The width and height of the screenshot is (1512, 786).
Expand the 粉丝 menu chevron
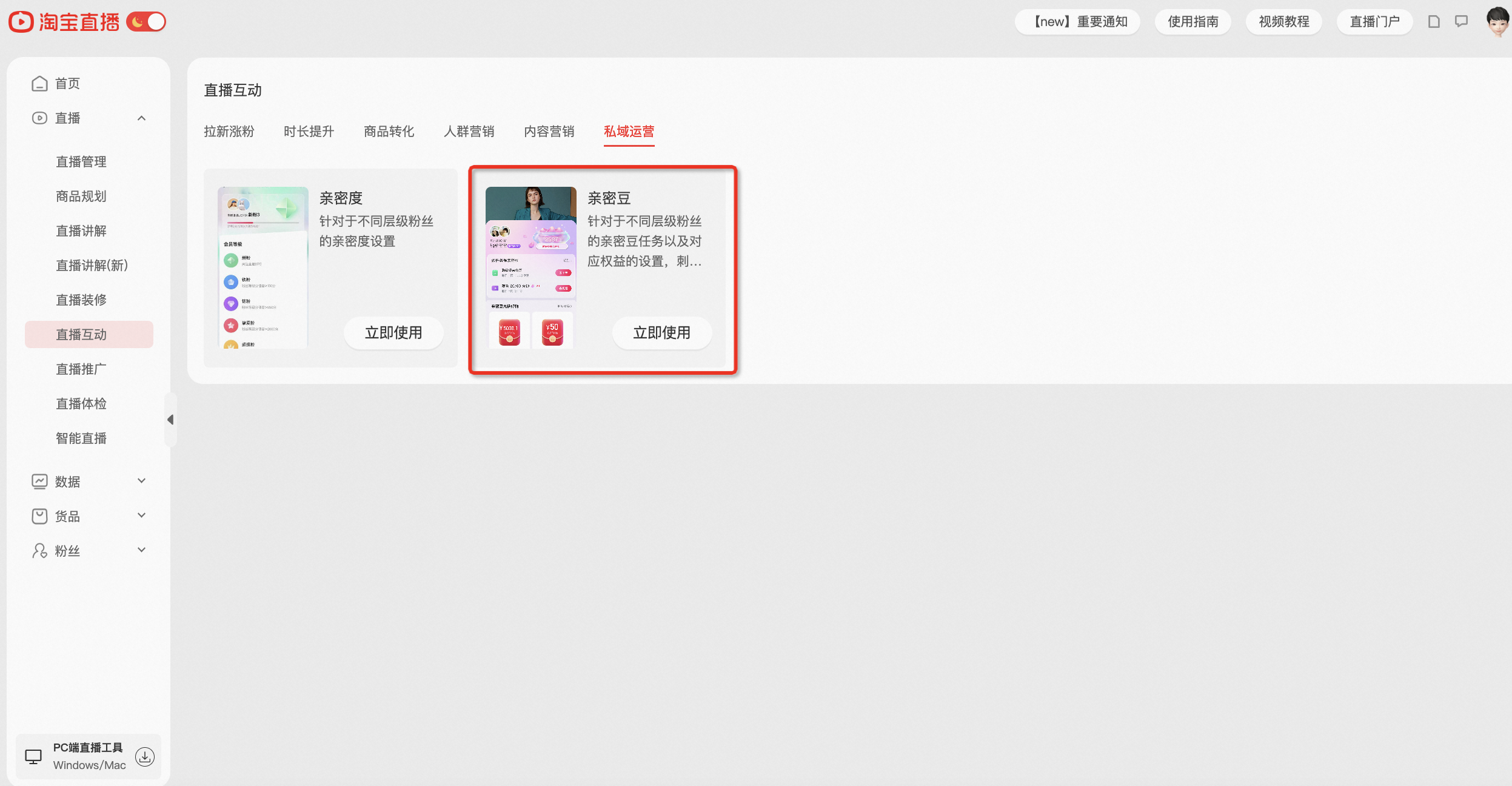pos(142,550)
